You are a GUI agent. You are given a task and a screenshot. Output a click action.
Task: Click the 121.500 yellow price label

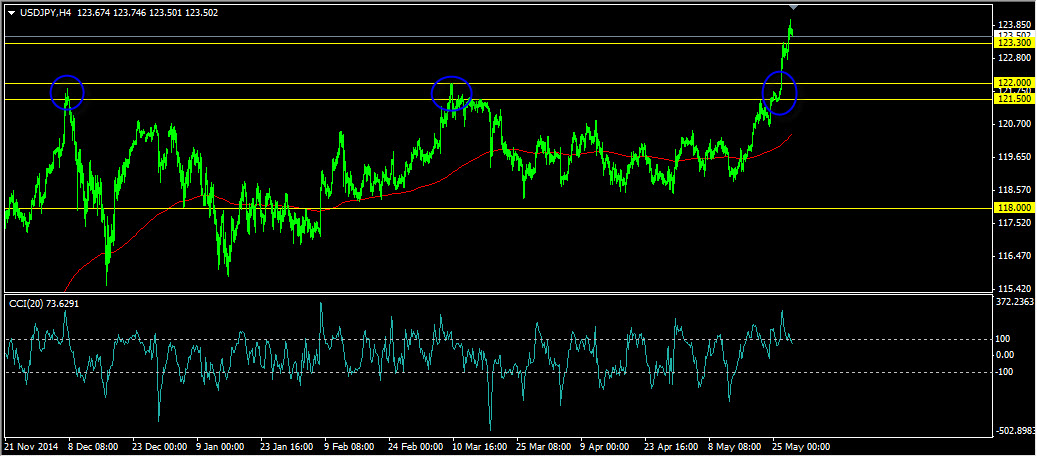(1013, 99)
